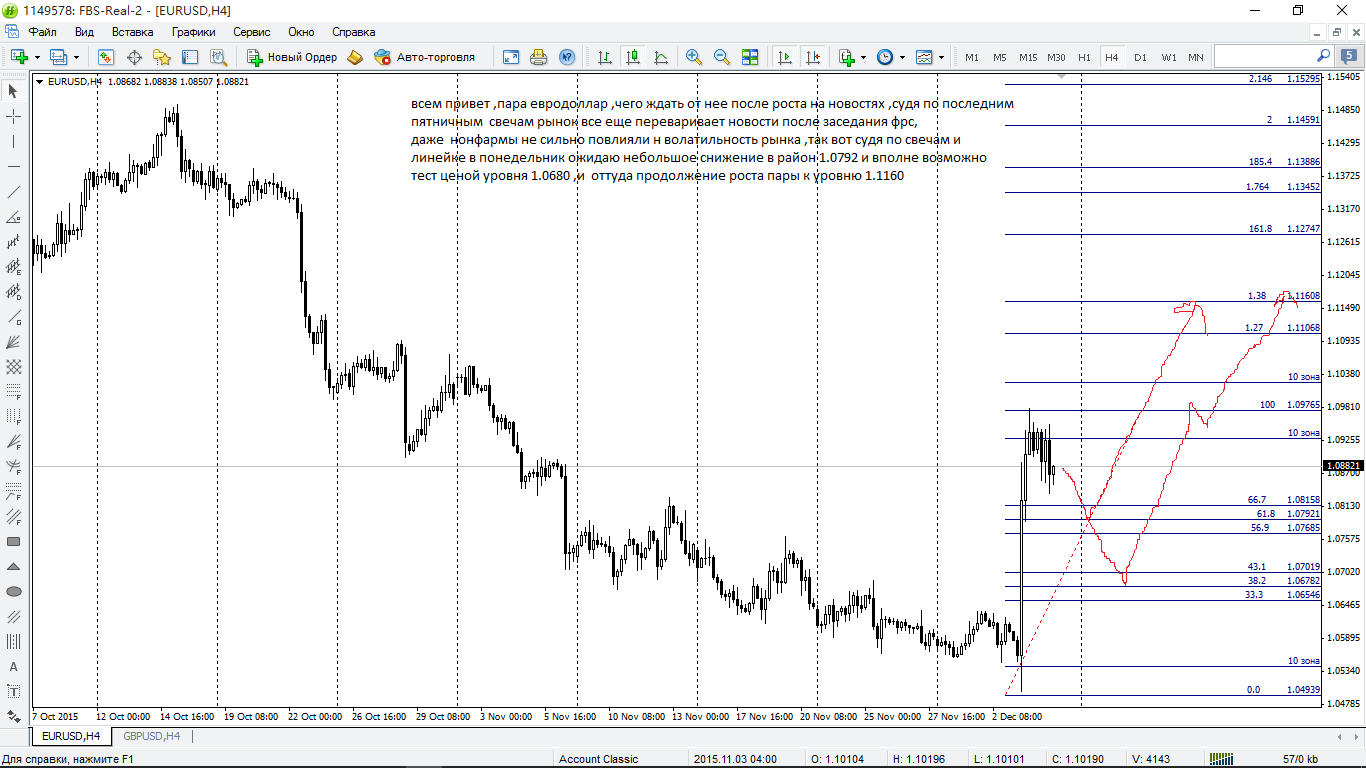Viewport: 1366px width, 768px height.
Task: Open the Сервис menu
Action: 252,32
